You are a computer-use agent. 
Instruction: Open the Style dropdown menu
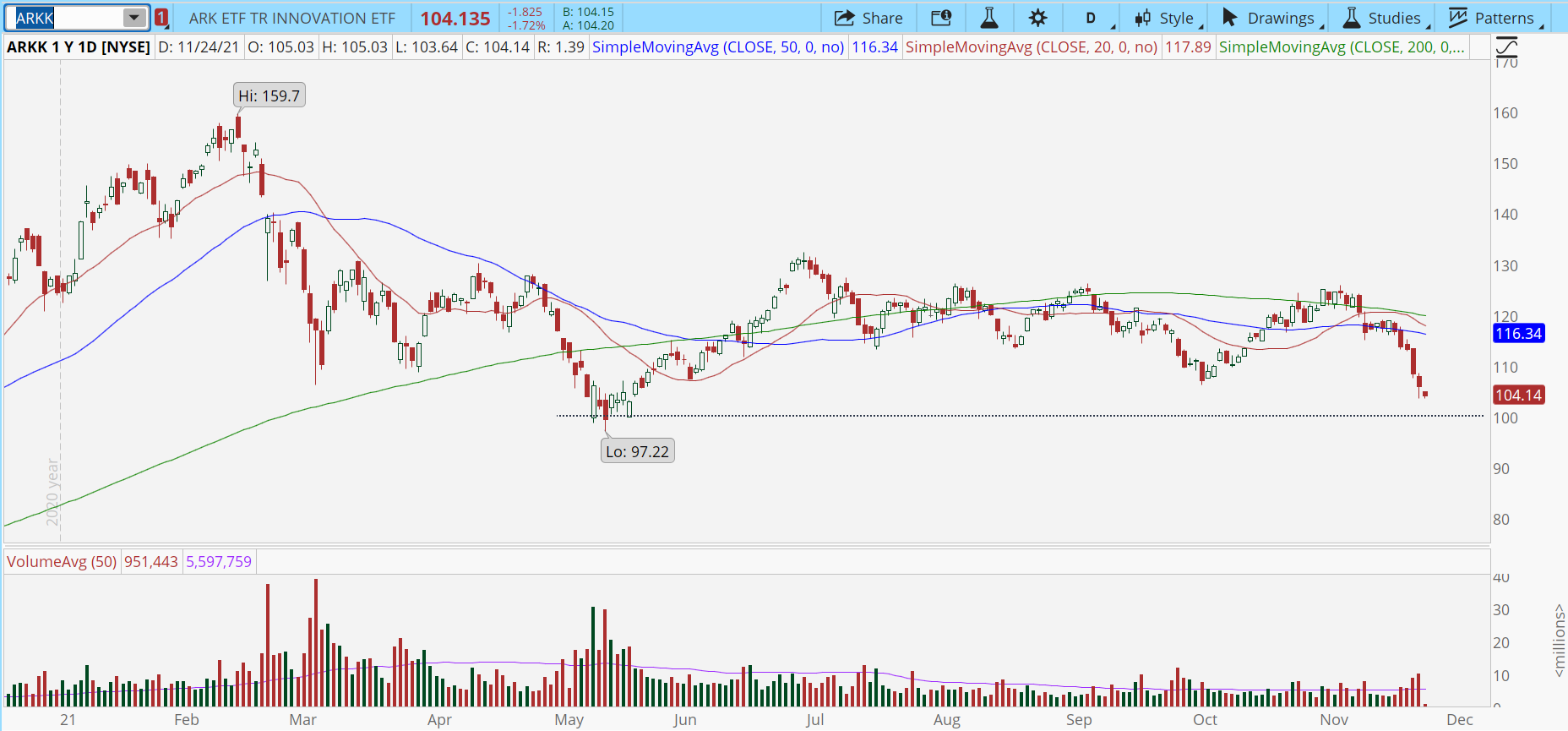[1168, 18]
